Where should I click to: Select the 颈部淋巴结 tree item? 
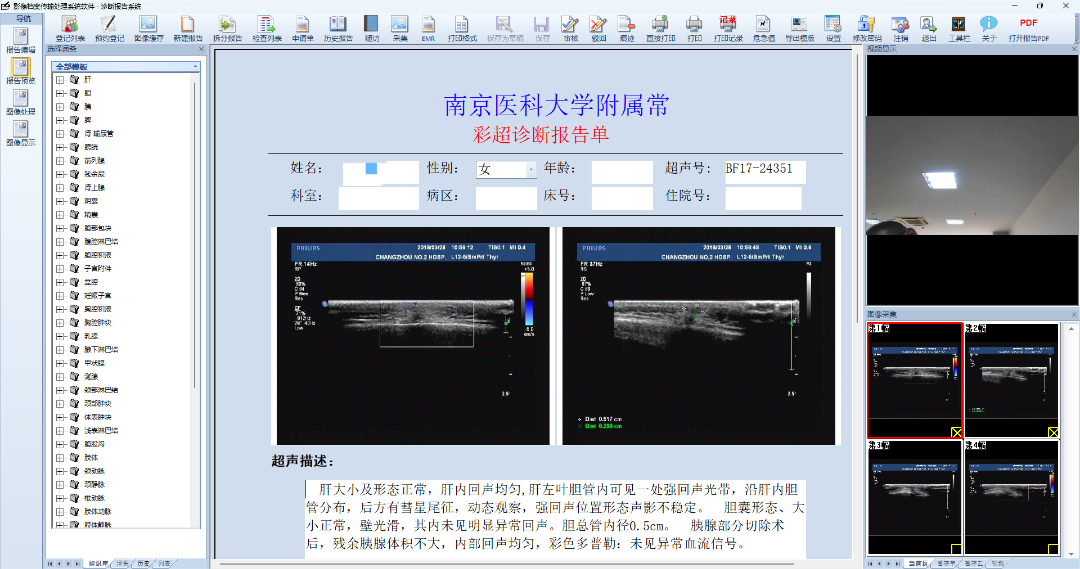[x=101, y=390]
